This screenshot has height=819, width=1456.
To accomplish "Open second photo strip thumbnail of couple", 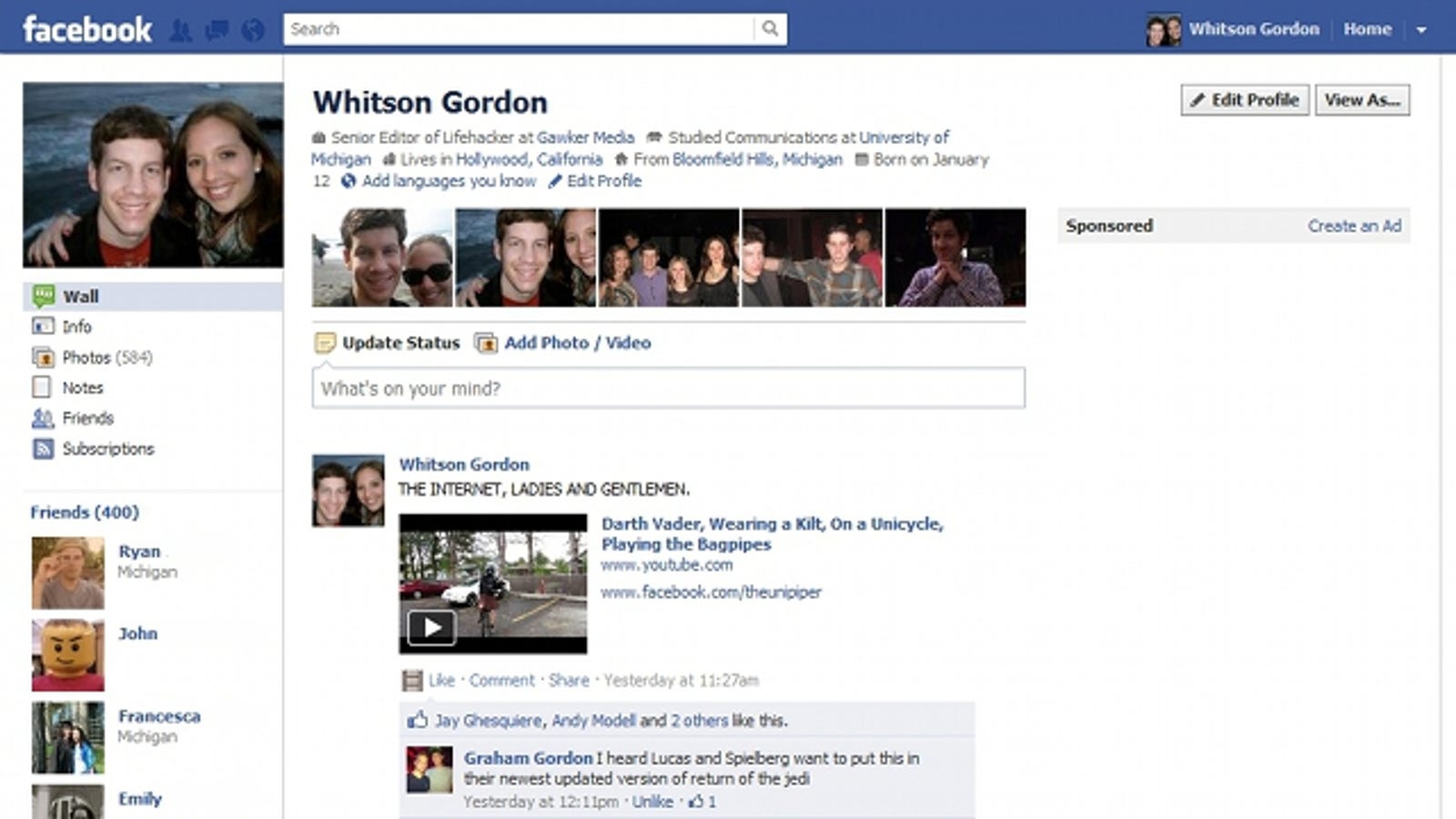I will click(526, 258).
